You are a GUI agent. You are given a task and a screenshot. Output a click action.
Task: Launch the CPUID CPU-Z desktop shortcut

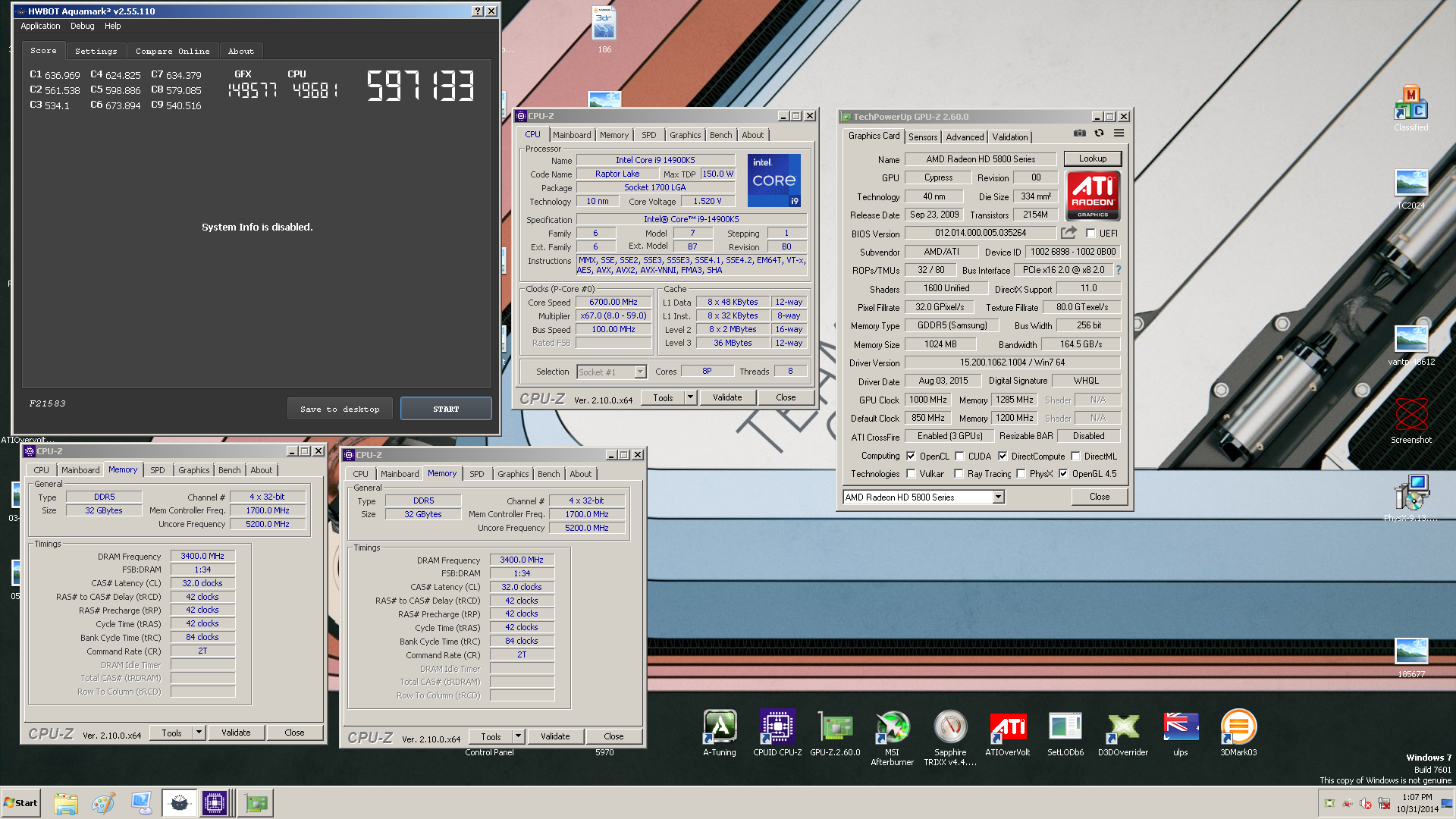pos(777,733)
